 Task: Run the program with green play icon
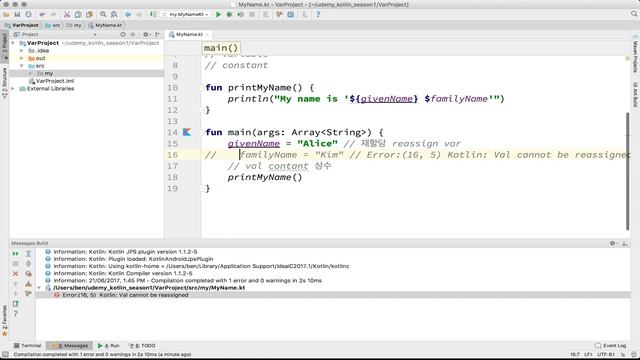pos(218,14)
